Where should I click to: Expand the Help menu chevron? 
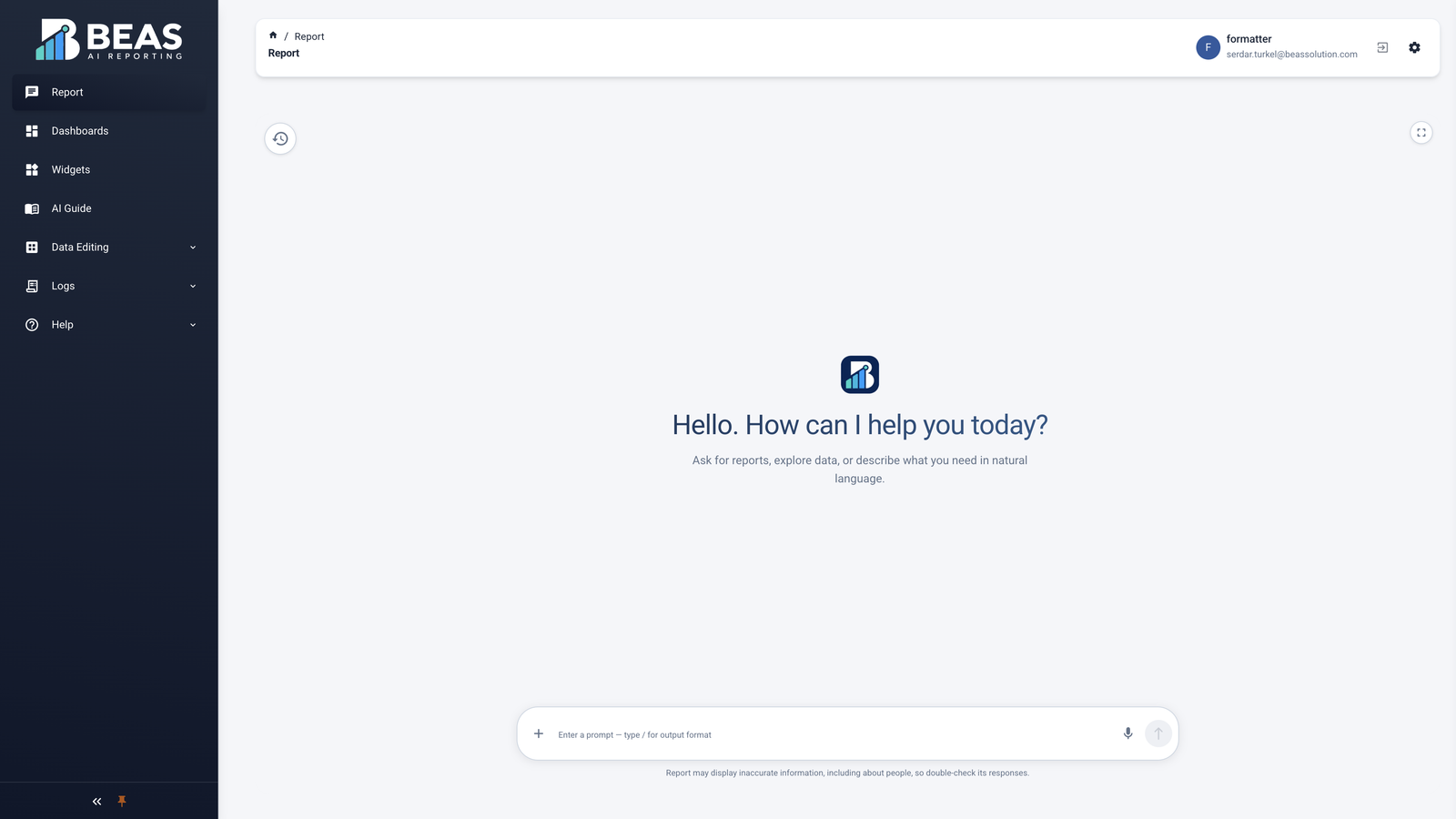[193, 325]
